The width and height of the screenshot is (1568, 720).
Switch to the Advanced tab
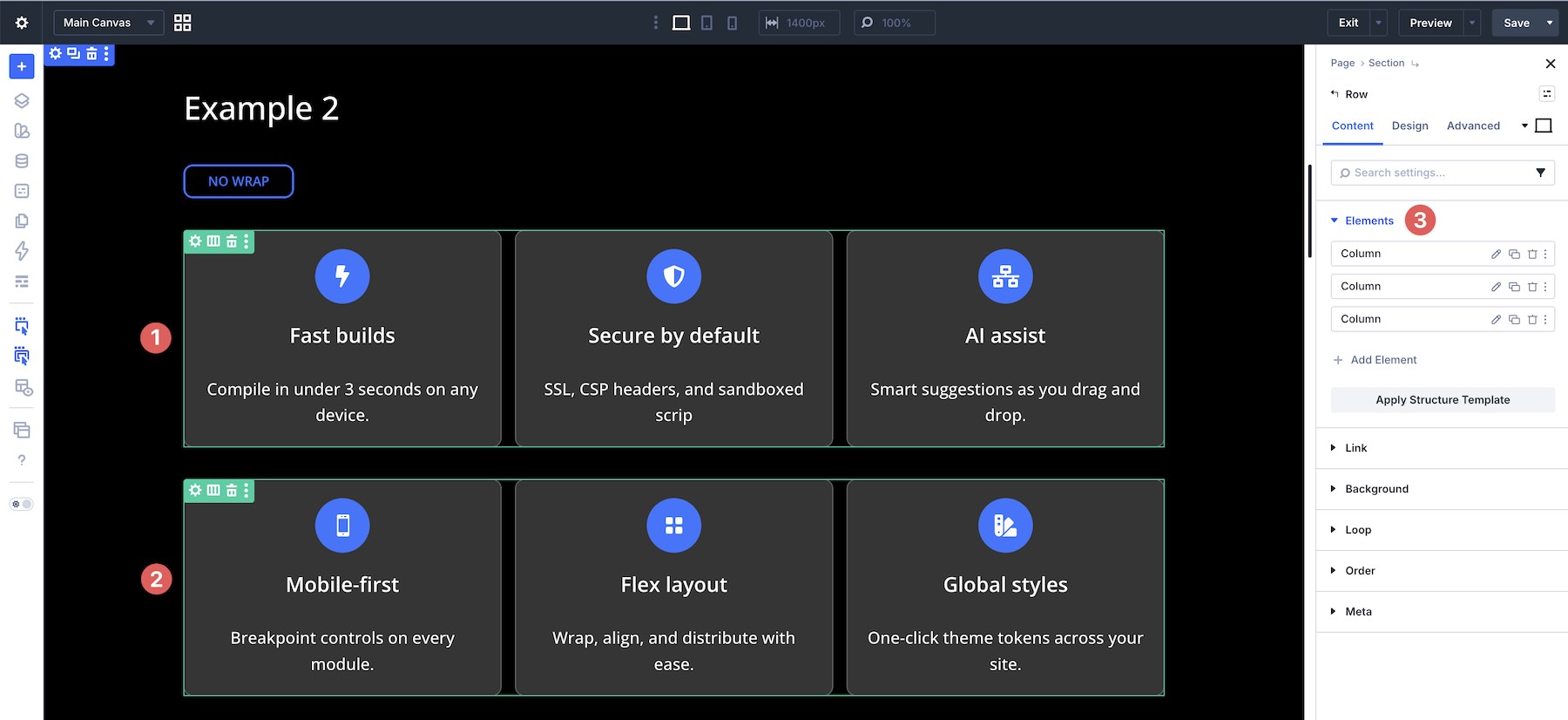(1473, 126)
